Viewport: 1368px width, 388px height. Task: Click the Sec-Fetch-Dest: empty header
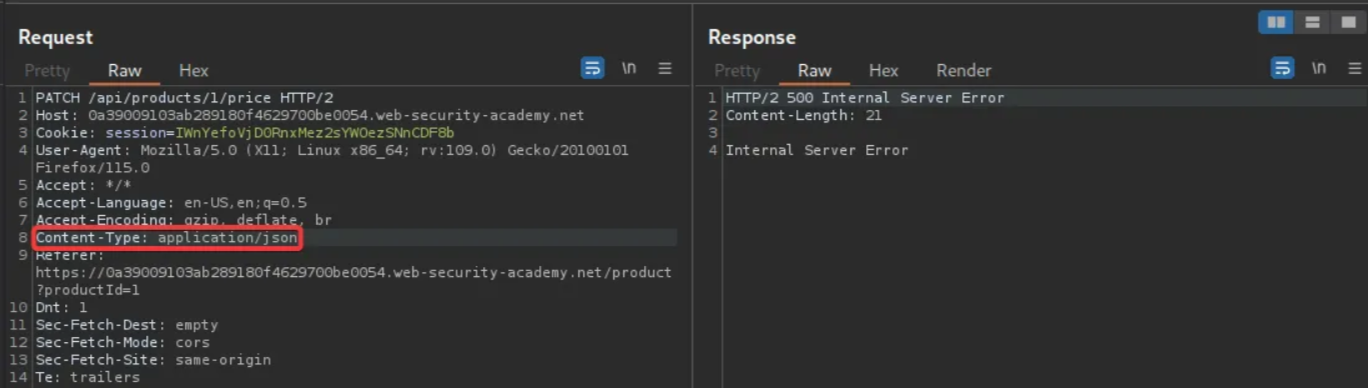126,325
